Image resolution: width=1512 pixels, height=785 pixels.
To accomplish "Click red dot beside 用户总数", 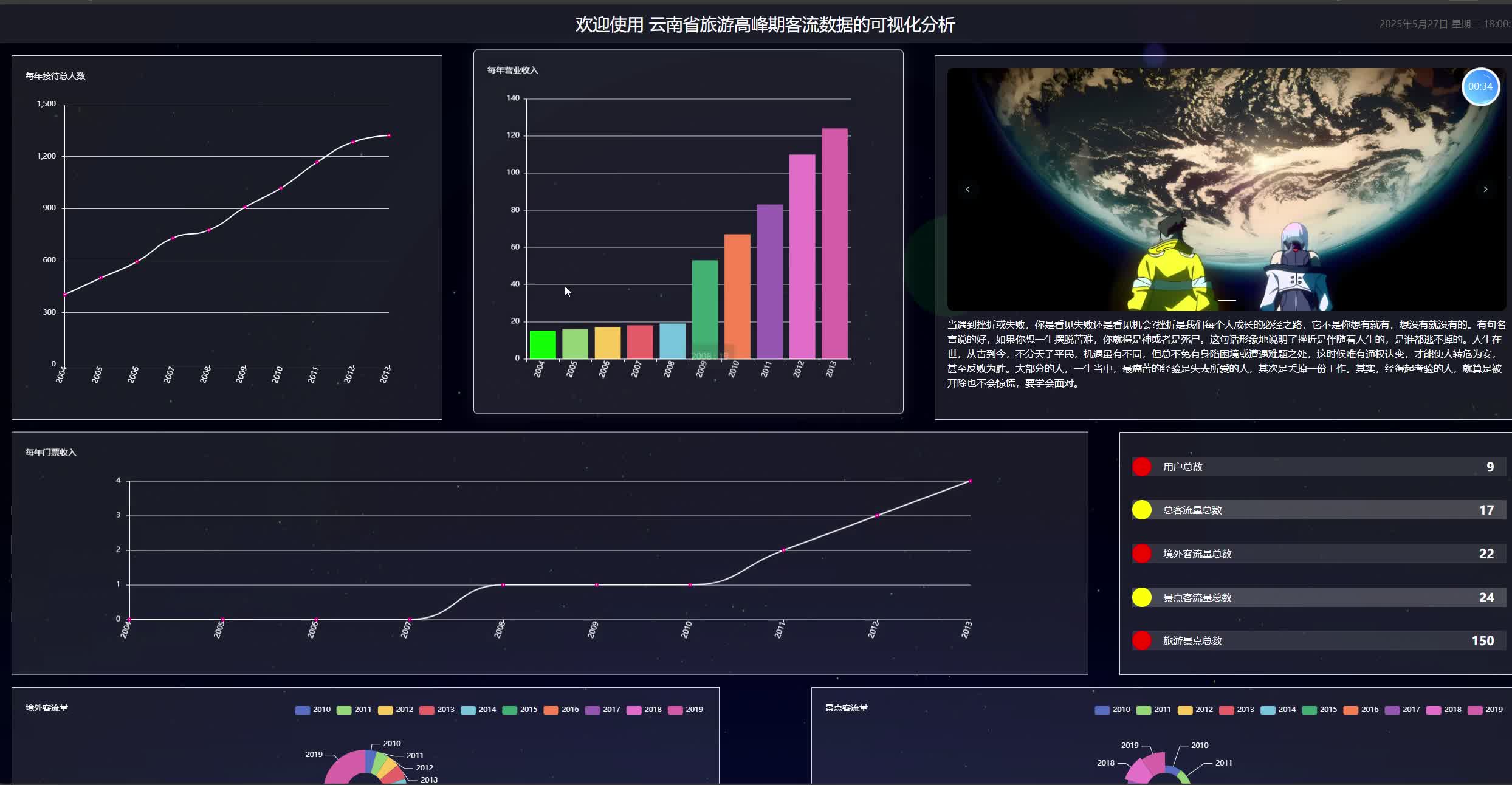I will (x=1141, y=467).
